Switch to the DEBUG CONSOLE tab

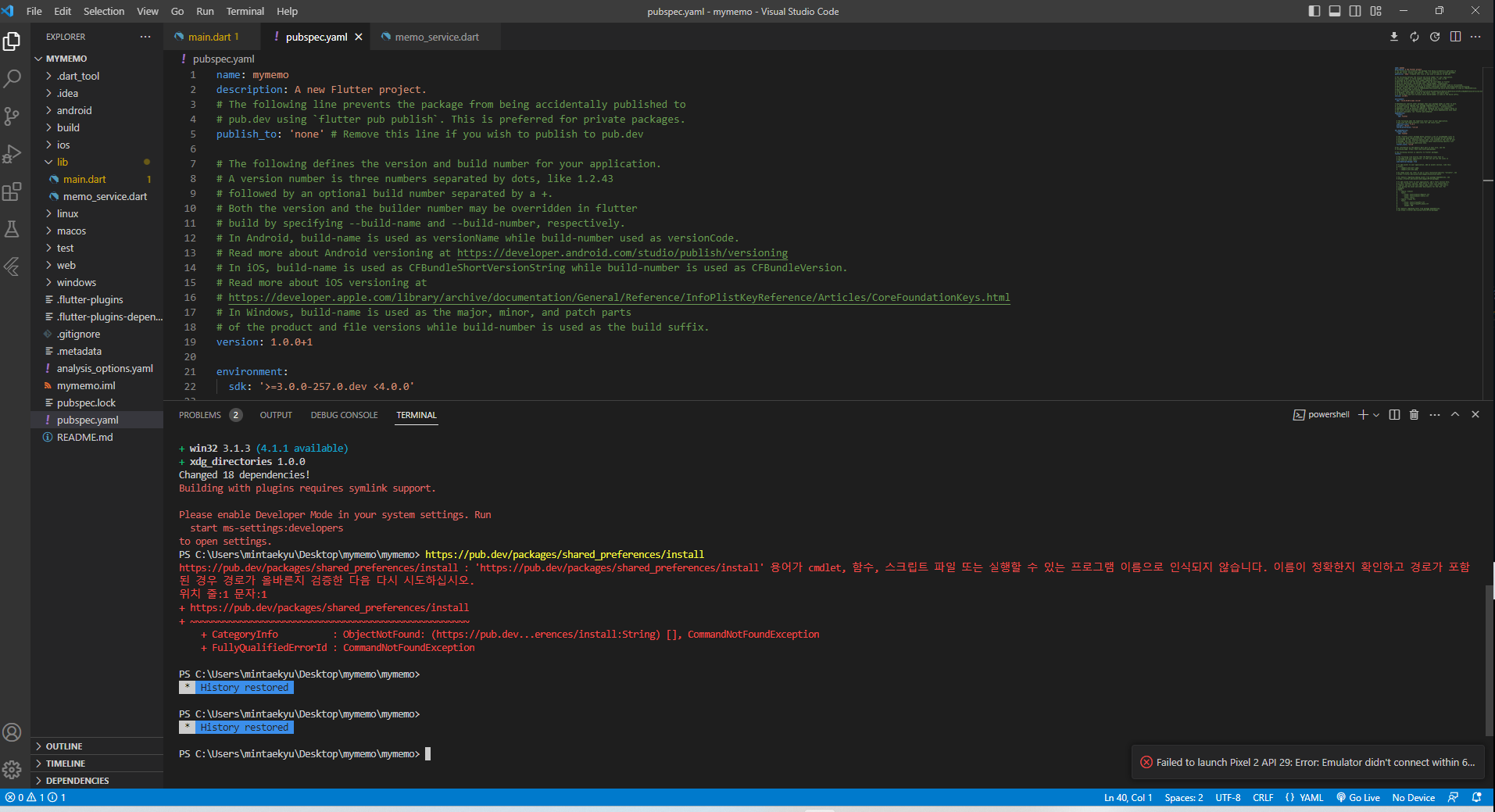344,415
